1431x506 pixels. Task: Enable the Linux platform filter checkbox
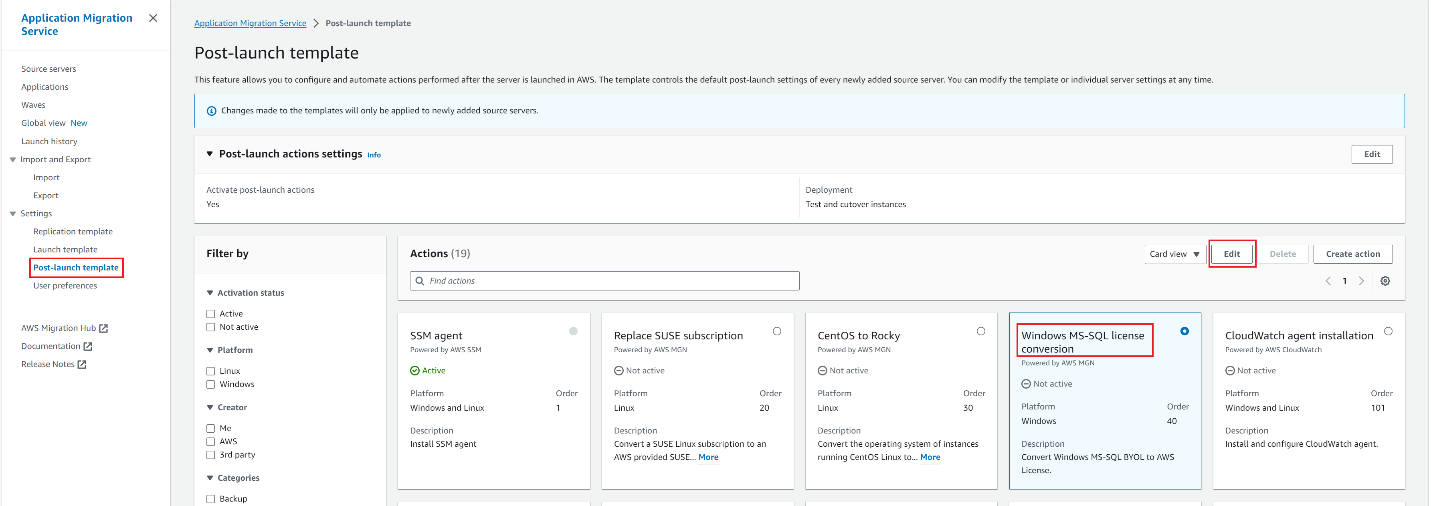tap(211, 371)
